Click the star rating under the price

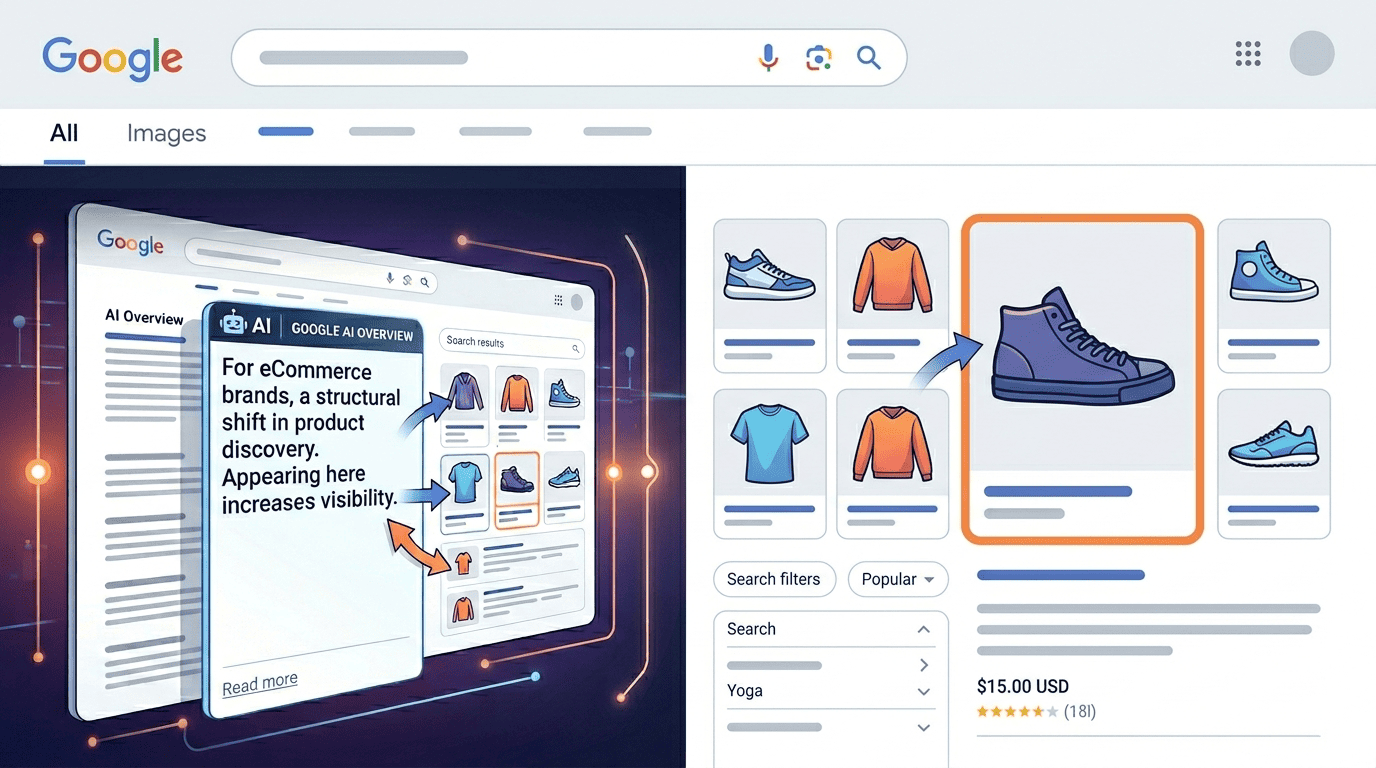[1017, 712]
